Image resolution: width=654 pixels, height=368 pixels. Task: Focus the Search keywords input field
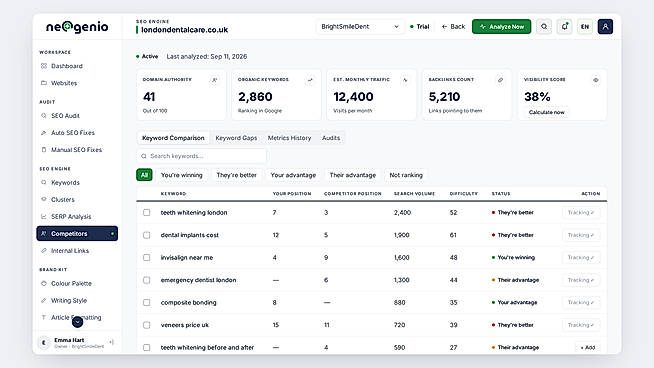click(201, 156)
